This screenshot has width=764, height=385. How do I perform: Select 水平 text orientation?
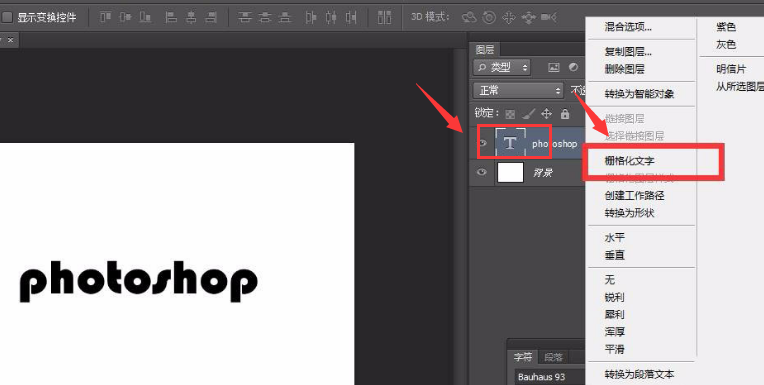tap(614, 237)
